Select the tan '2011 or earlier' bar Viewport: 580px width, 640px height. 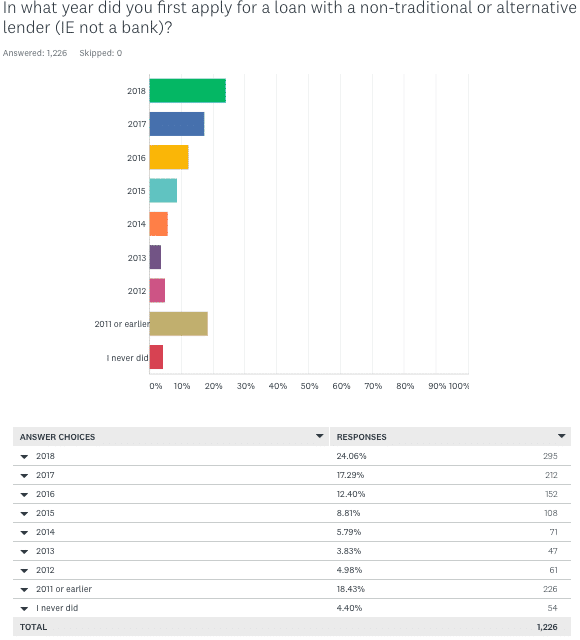[179, 324]
